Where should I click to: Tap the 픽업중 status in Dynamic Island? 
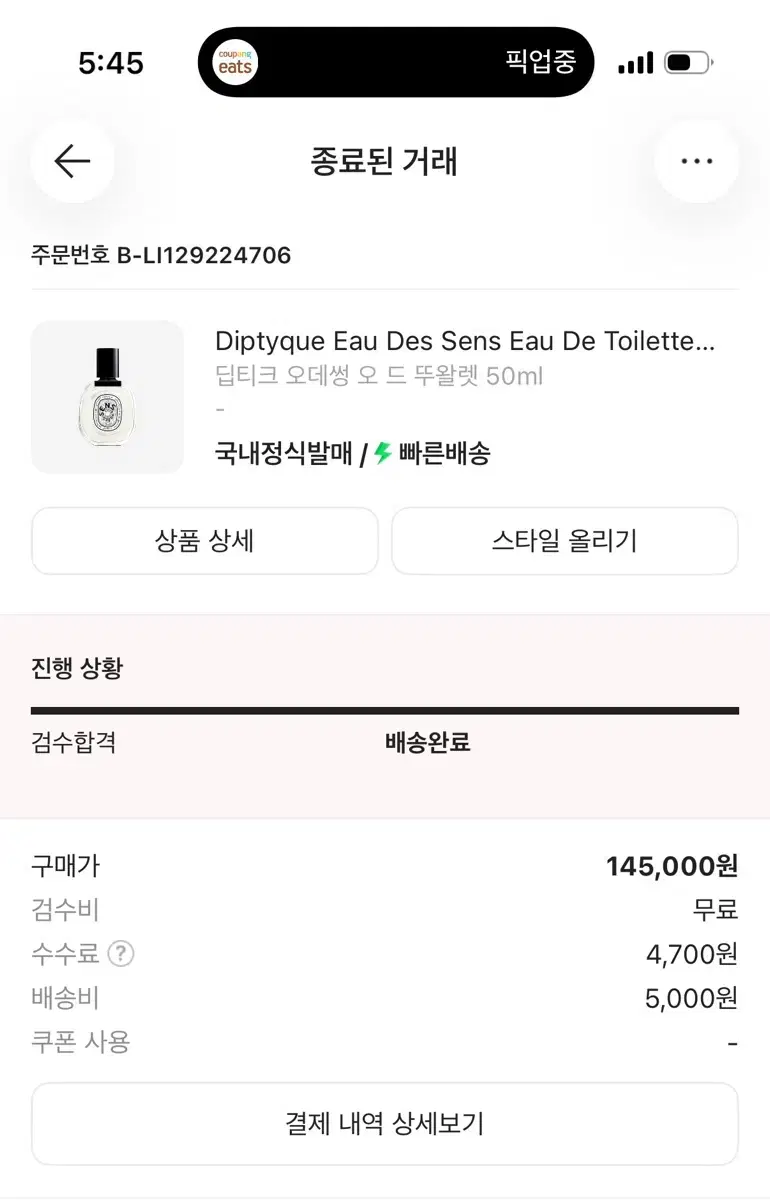[x=540, y=62]
